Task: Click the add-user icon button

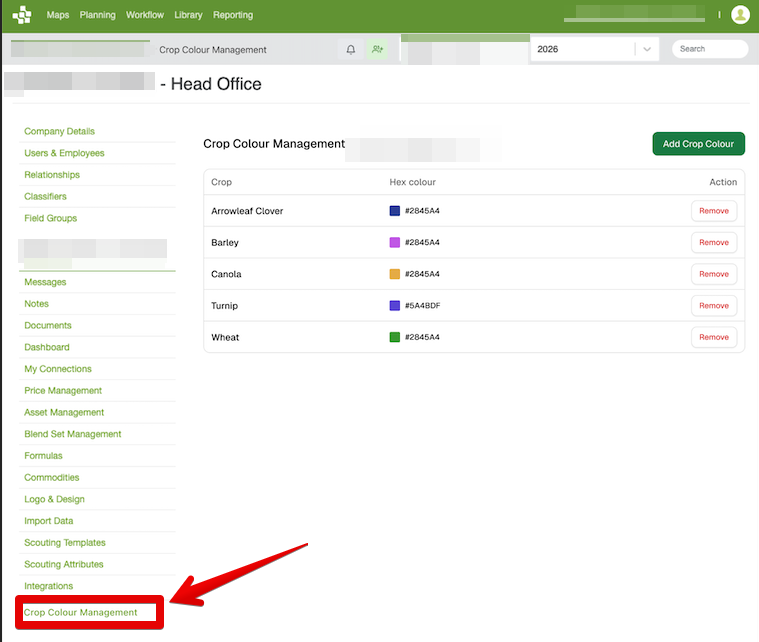Action: coord(377,49)
